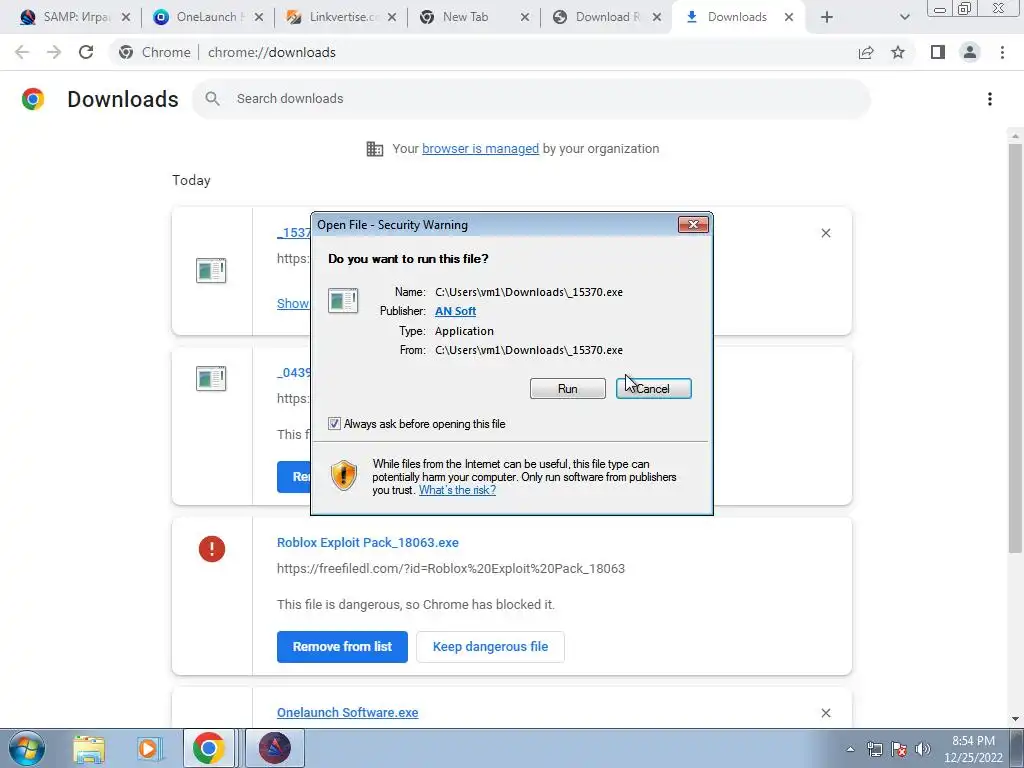This screenshot has width=1024, height=768.
Task: Show hidden system tray icons
Action: [850, 749]
